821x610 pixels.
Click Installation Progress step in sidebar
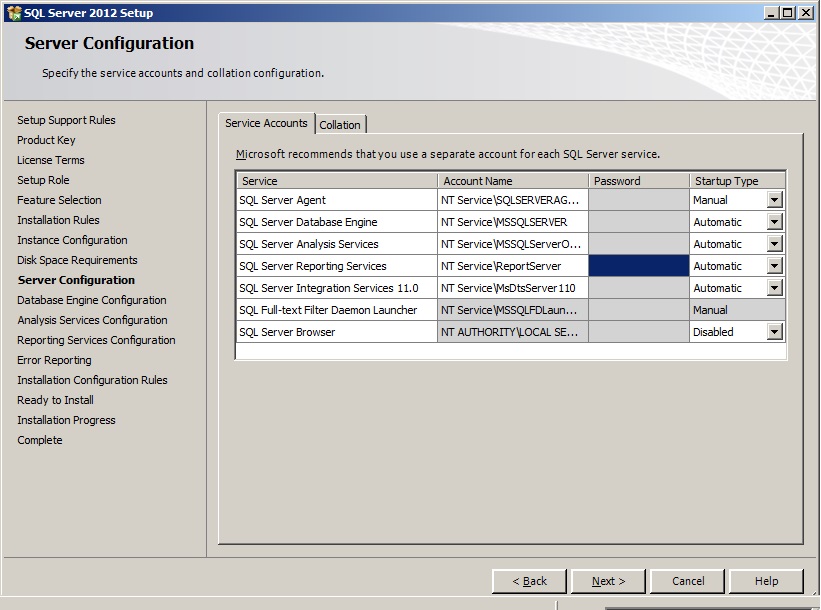coord(66,420)
